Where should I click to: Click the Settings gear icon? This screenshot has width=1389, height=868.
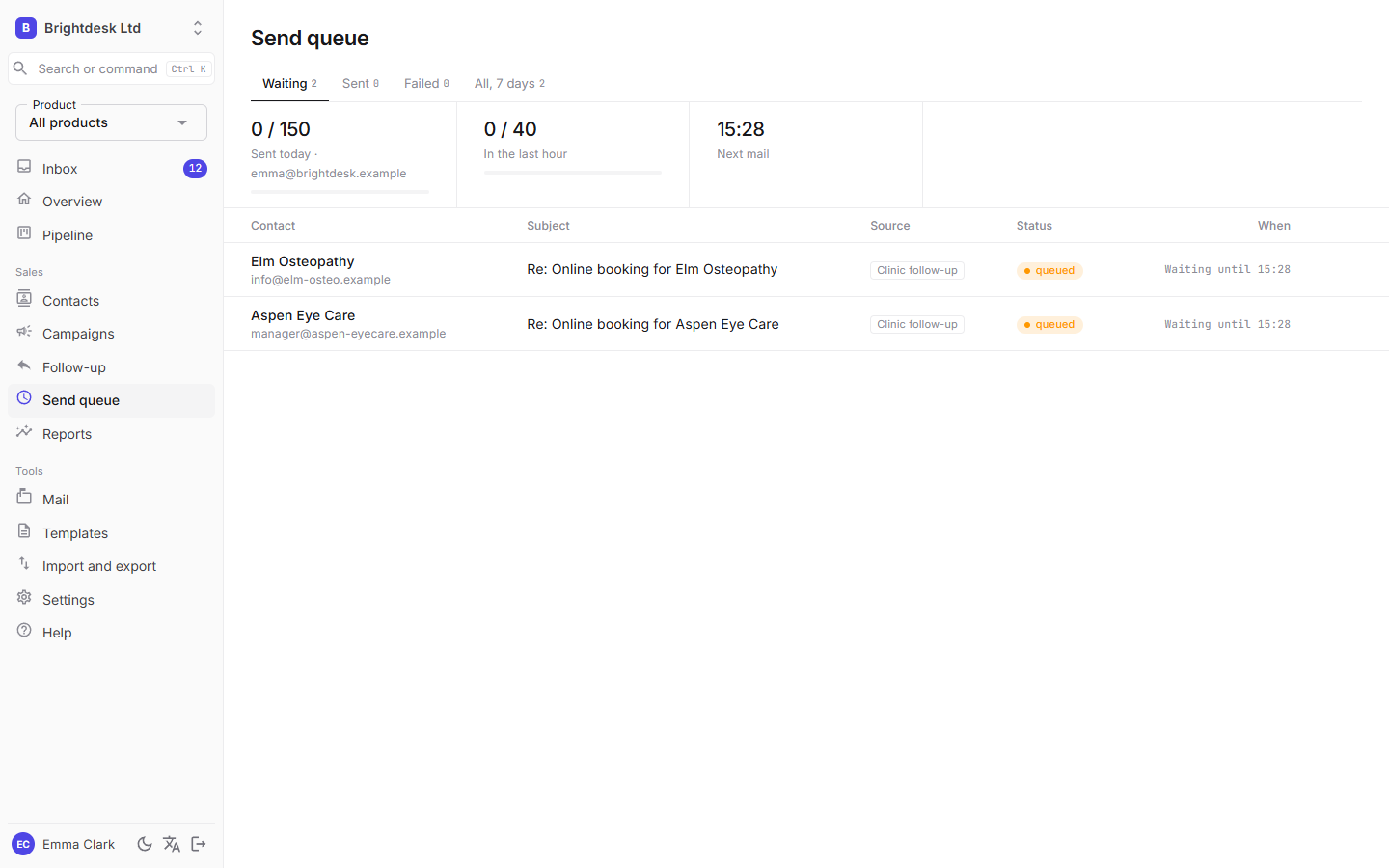coord(24,598)
